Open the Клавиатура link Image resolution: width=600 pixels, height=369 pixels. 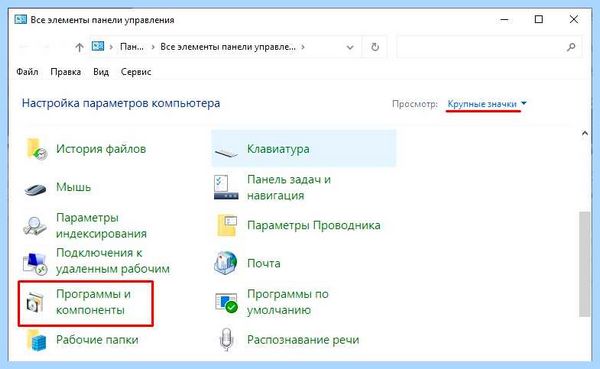point(278,149)
